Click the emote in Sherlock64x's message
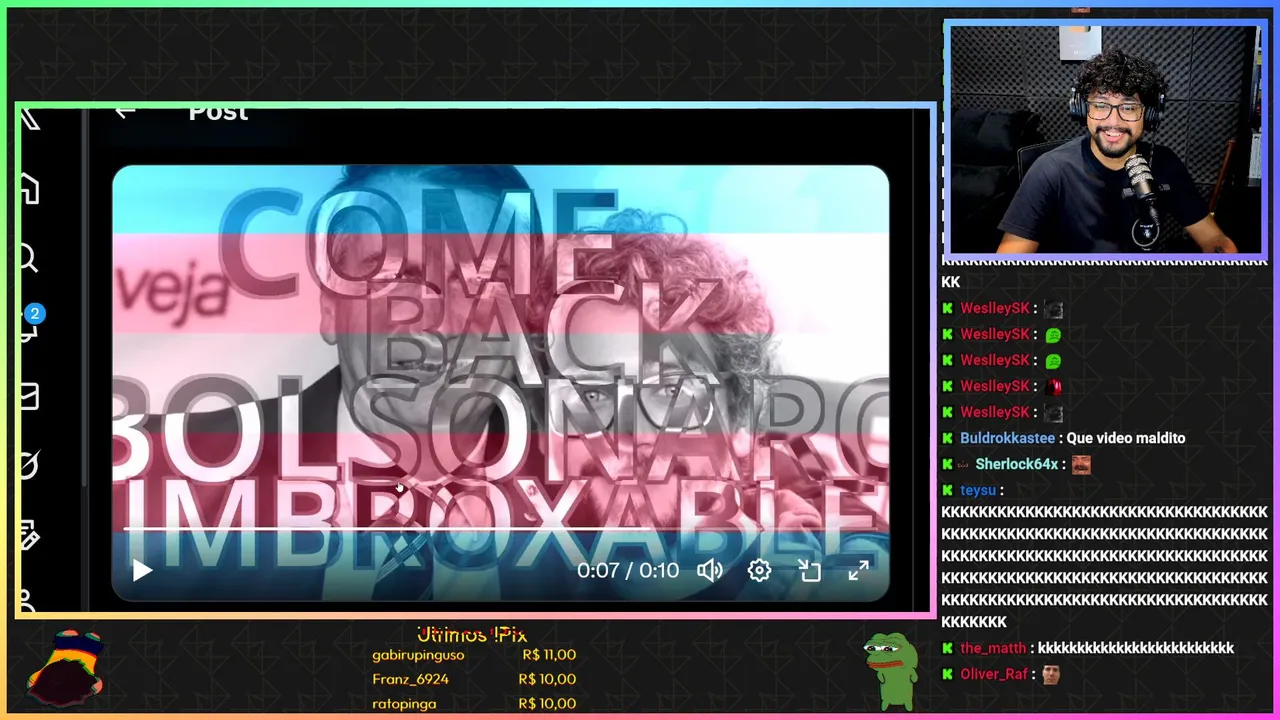This screenshot has height=720, width=1280. (x=1080, y=464)
